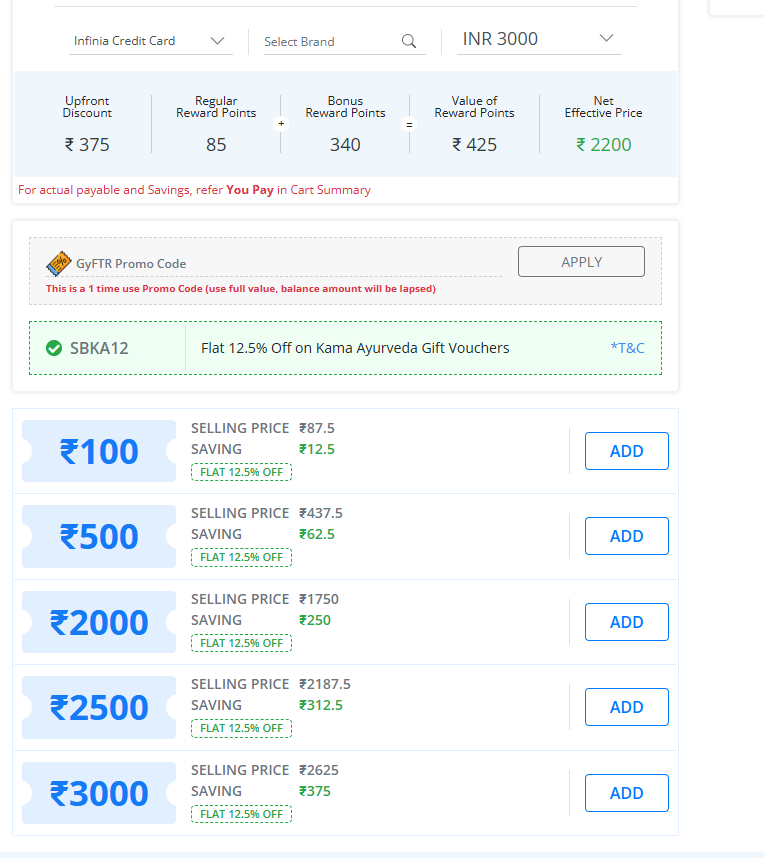Add the ₹2500 voucher to cart

click(x=626, y=707)
